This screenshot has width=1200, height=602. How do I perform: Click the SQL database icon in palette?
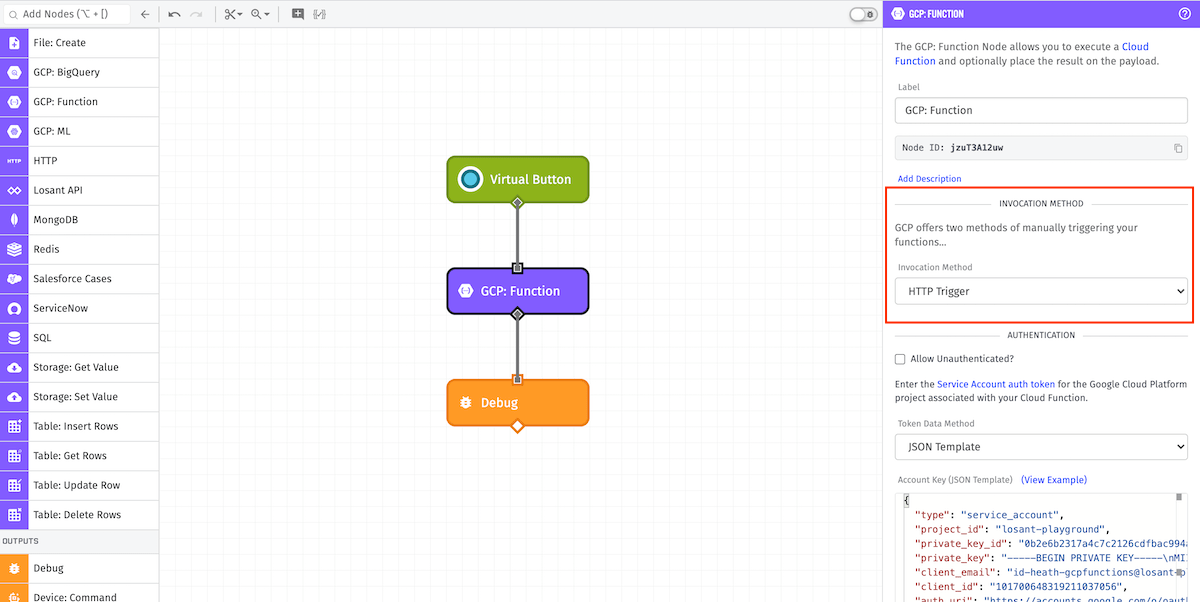14,338
